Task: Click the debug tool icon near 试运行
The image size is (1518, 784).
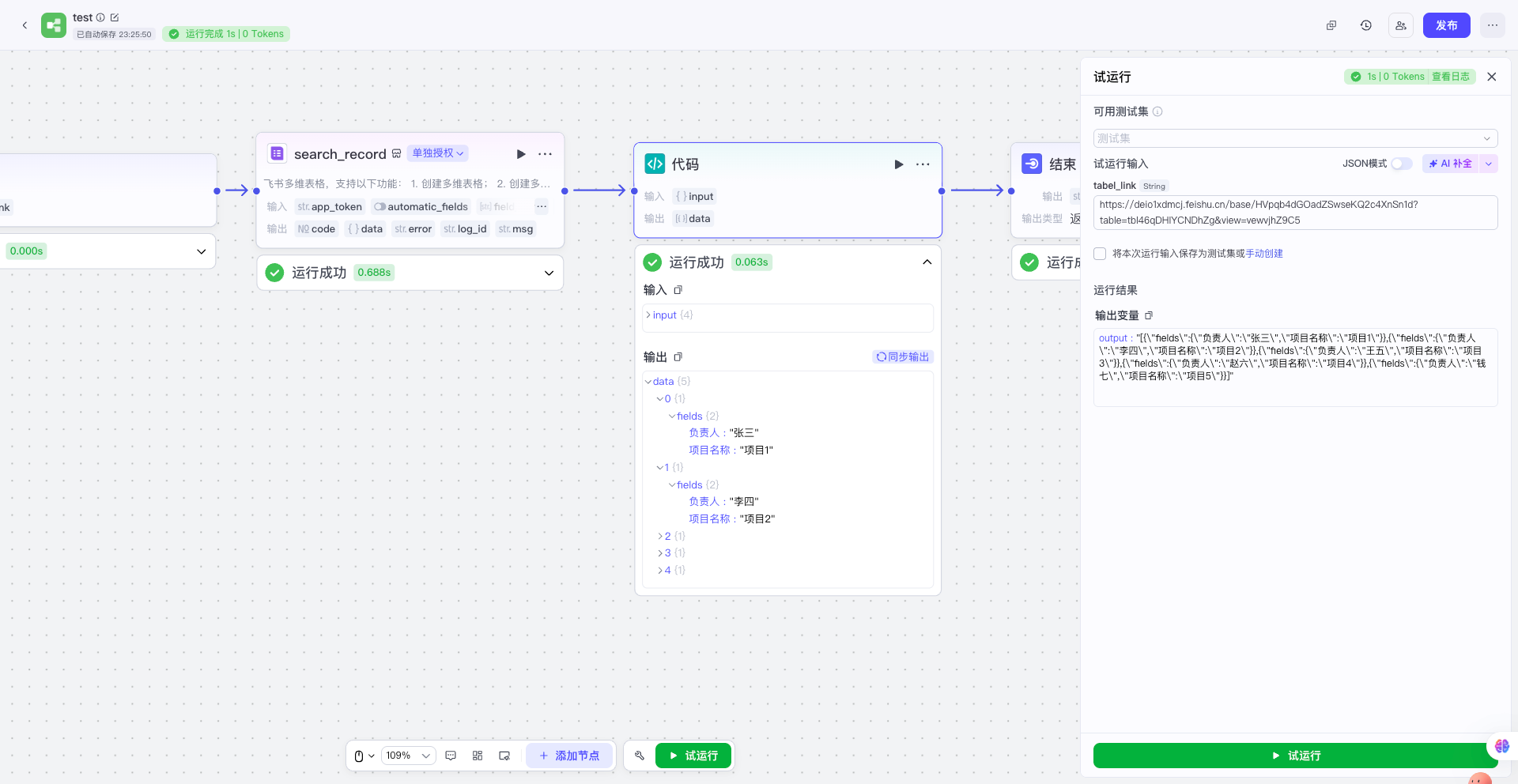Action: pos(640,756)
